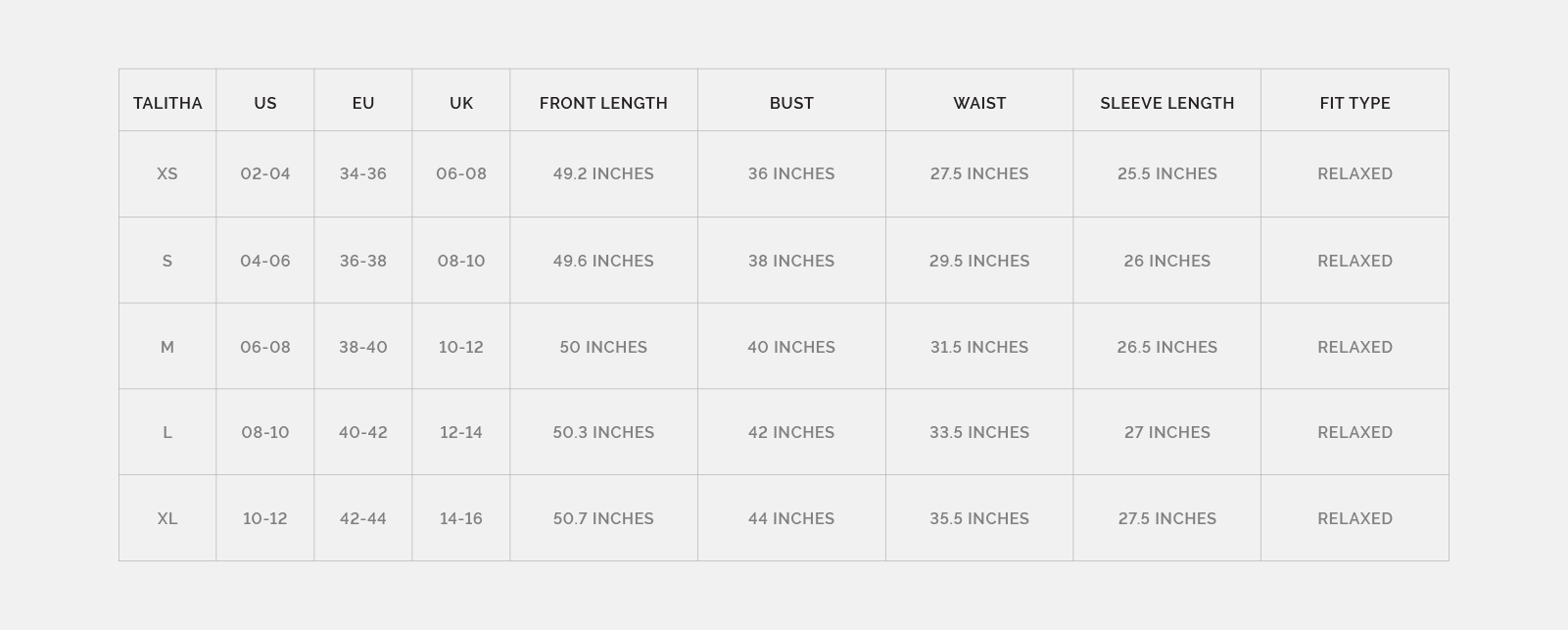Click the SLEEVE LENGTH column header
Screen dimensions: 1568x630
pyautogui.click(x=1166, y=103)
